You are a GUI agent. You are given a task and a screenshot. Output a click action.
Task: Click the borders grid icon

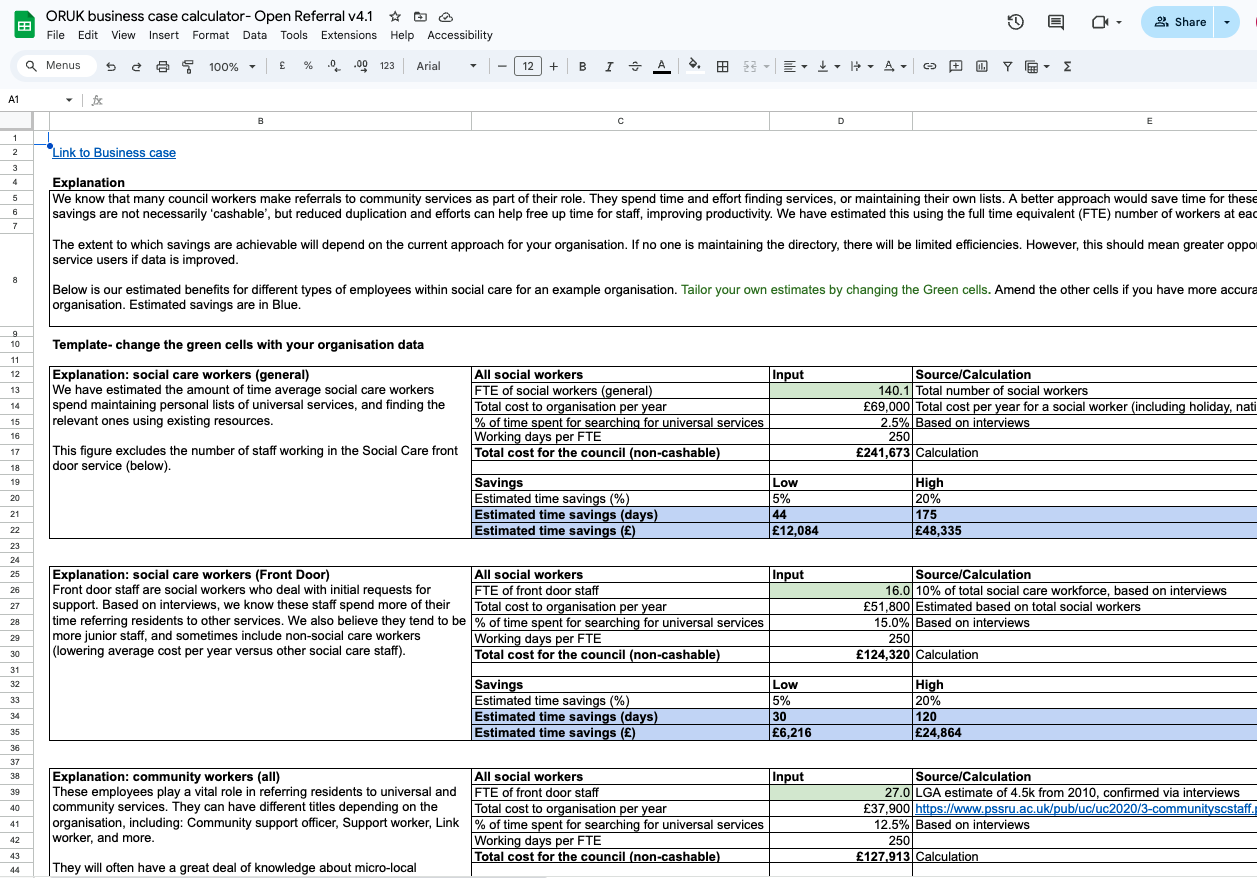[x=722, y=67]
